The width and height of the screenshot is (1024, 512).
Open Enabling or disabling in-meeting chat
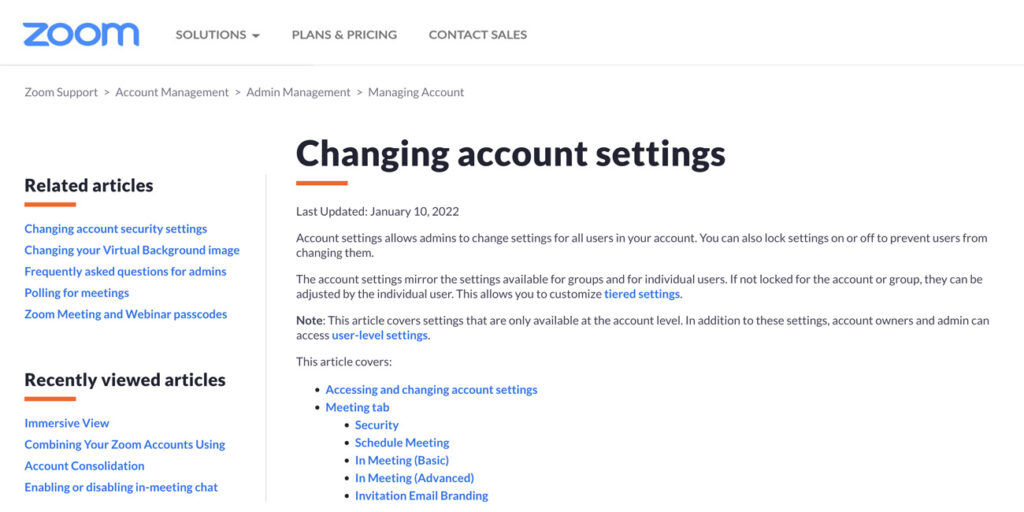click(121, 487)
